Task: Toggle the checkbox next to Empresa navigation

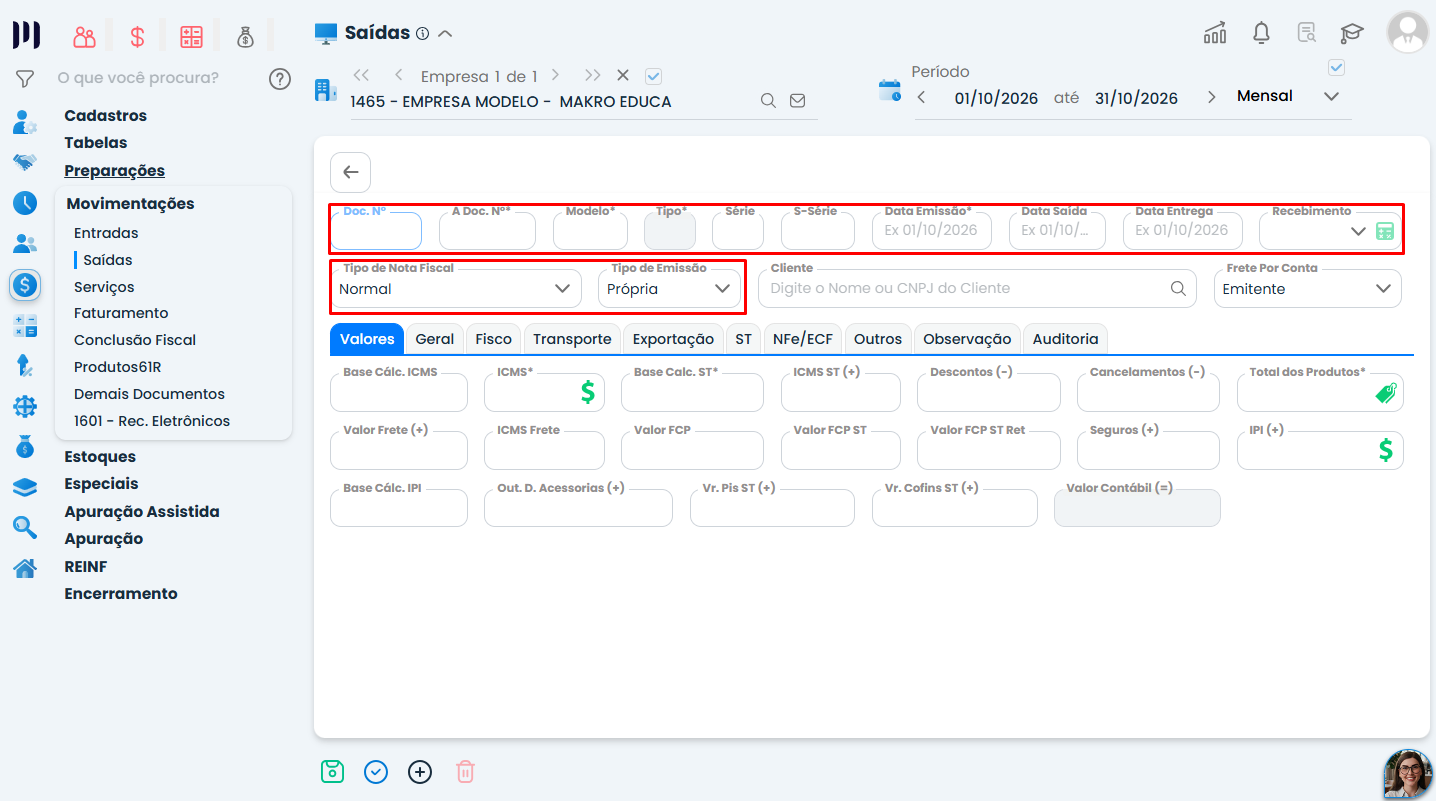Action: tap(654, 76)
